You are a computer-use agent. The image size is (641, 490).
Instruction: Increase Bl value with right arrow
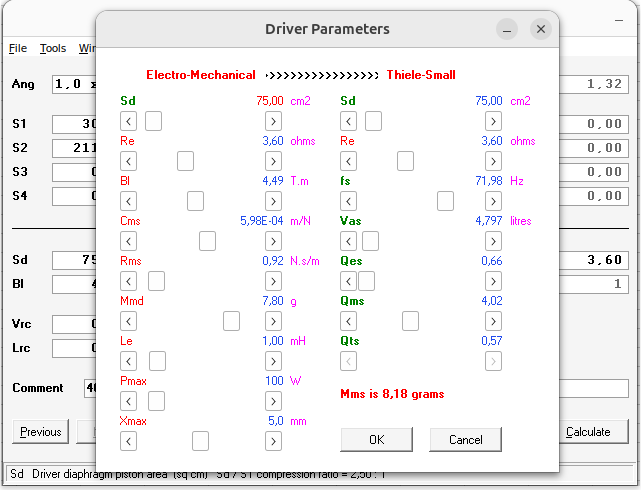click(x=273, y=201)
